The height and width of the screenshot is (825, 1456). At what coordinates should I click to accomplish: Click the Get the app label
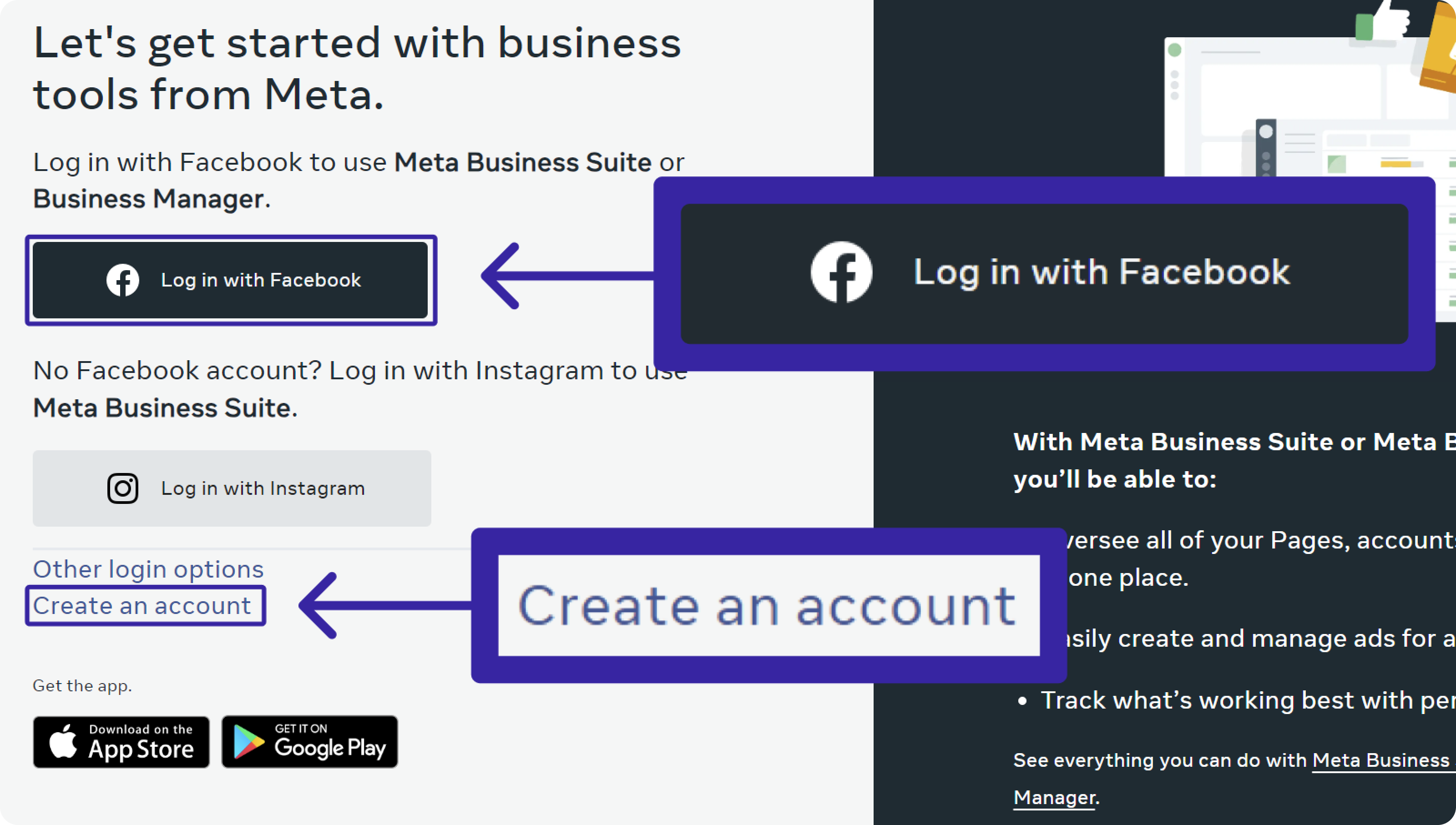tap(82, 686)
